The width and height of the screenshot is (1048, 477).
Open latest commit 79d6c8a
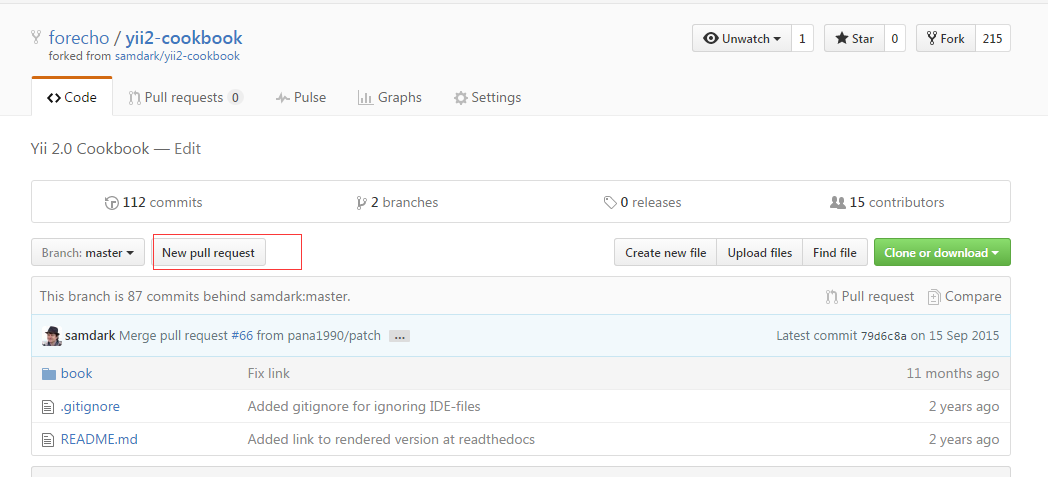pyautogui.click(x=884, y=336)
